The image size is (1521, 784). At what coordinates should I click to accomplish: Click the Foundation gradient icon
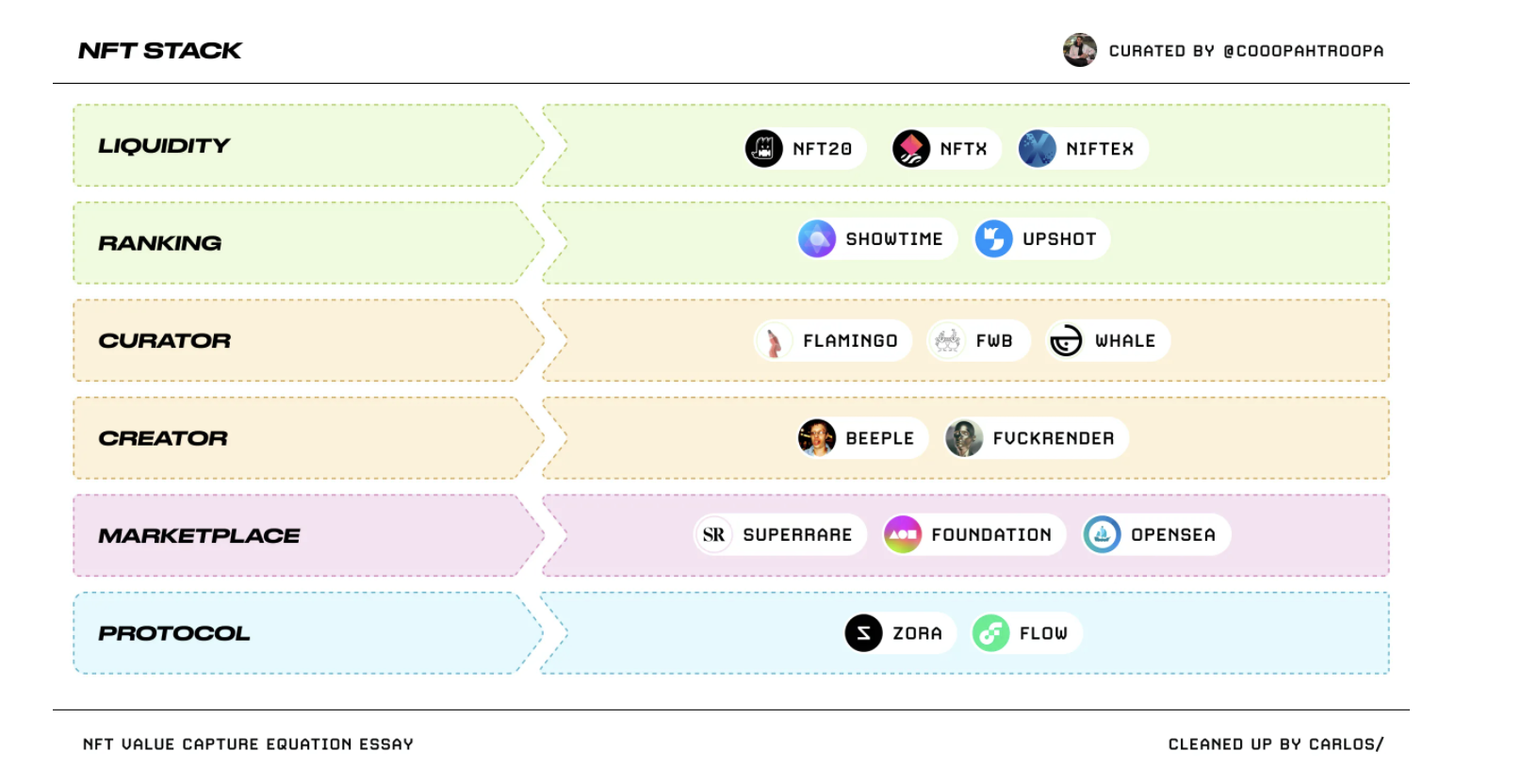(903, 535)
